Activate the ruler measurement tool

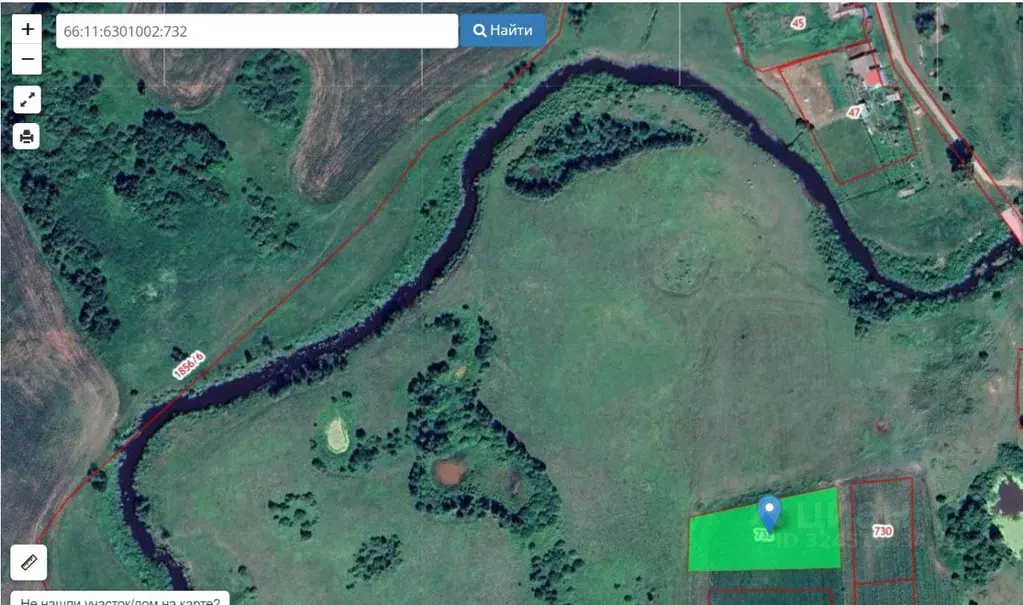click(x=29, y=562)
